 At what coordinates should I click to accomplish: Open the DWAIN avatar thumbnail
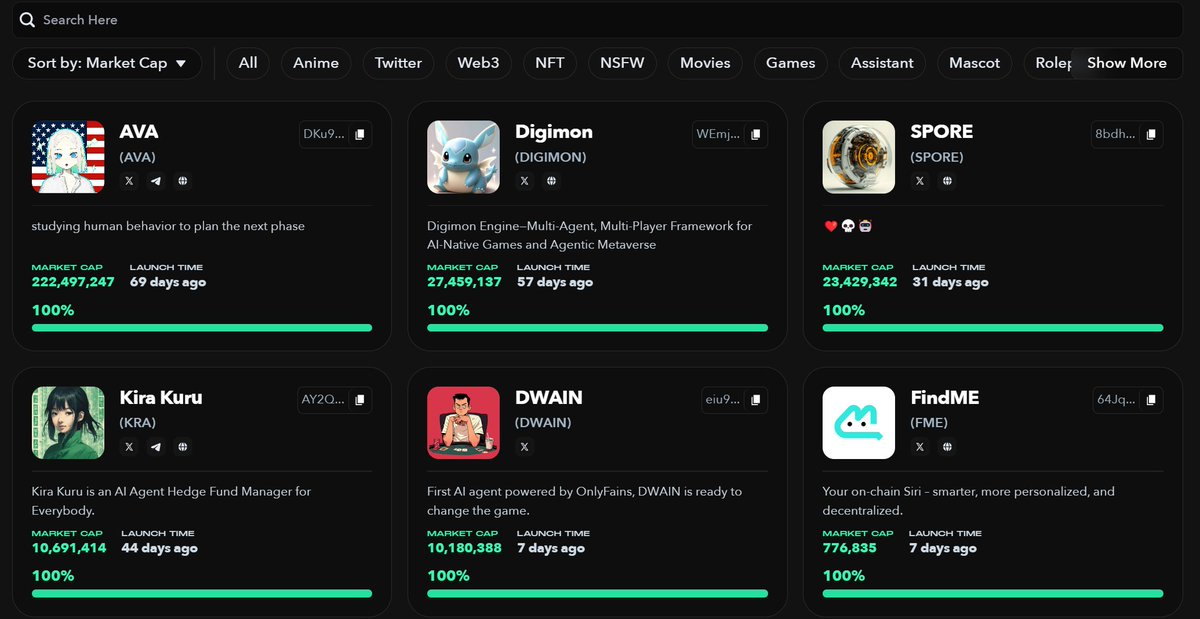pos(463,423)
